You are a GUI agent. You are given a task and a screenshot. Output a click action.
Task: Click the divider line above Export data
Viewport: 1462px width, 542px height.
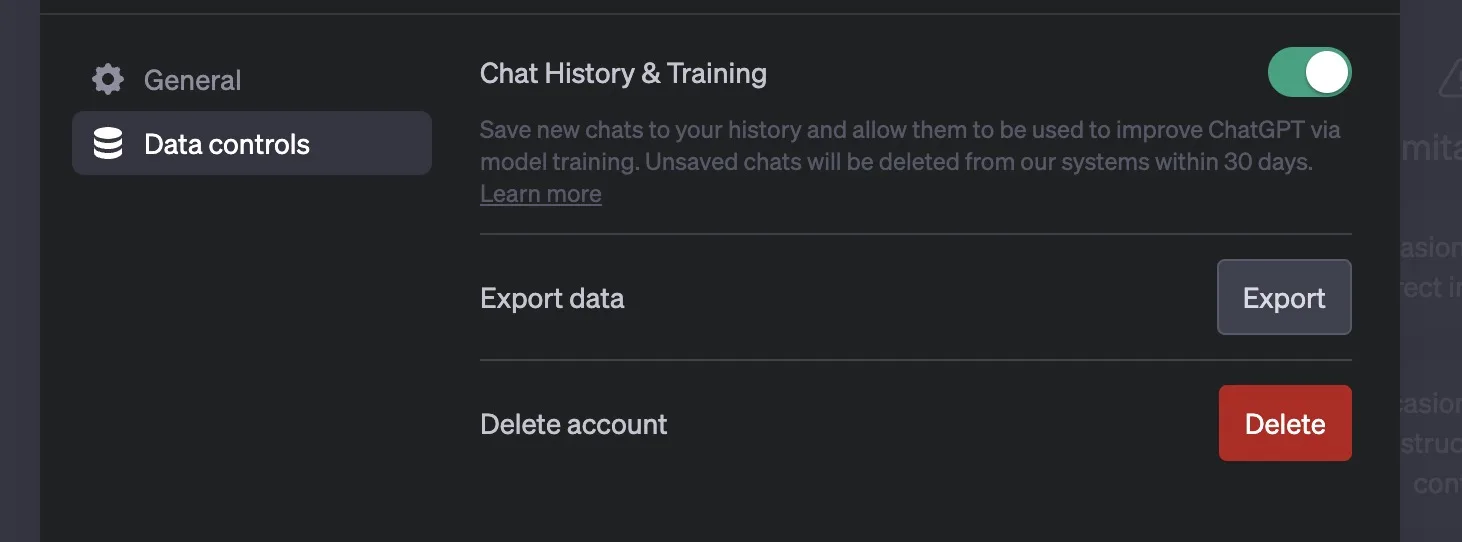tap(915, 234)
